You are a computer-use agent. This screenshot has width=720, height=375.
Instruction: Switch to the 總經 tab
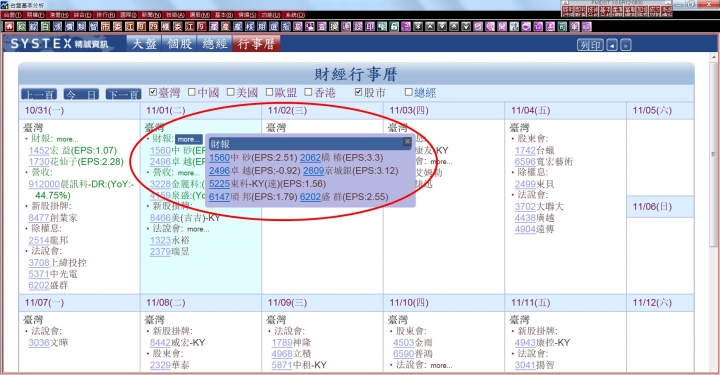point(215,44)
